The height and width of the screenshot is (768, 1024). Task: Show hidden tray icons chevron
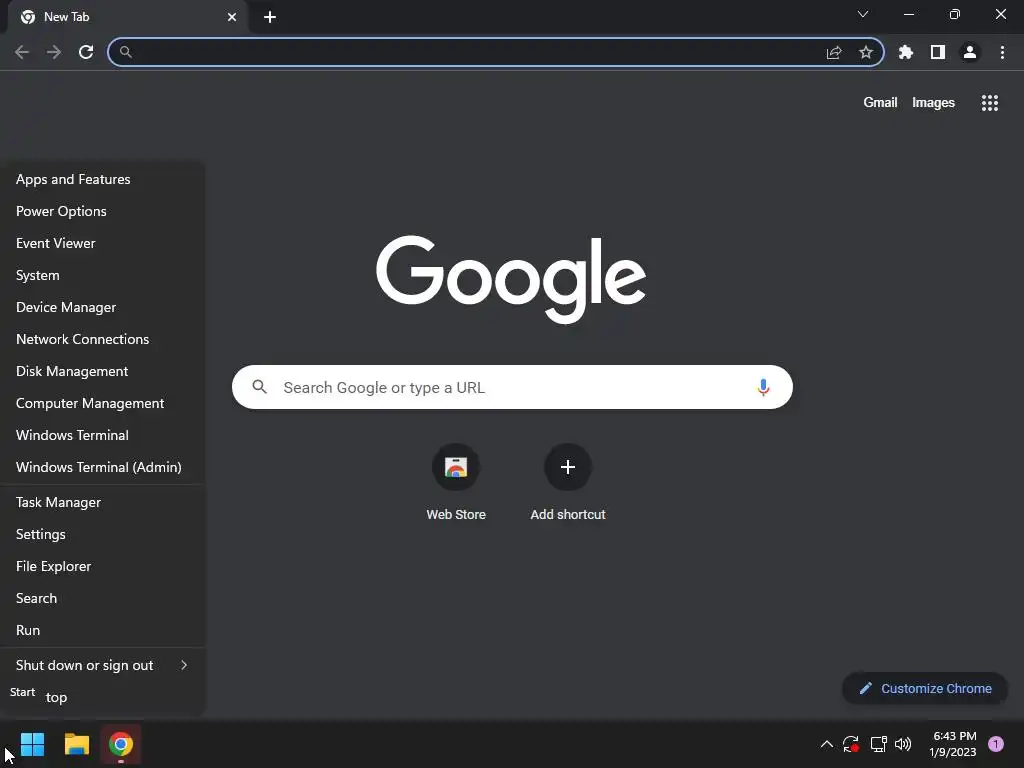pyautogui.click(x=826, y=744)
